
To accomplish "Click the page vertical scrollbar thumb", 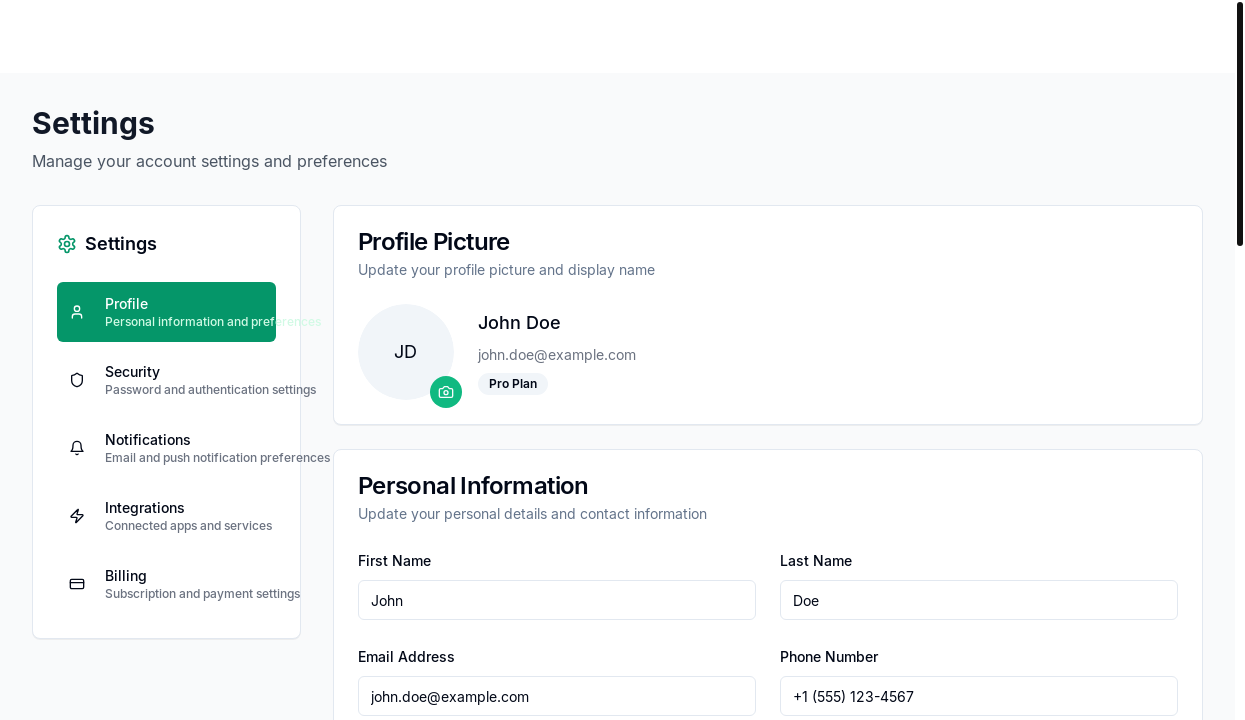I will [x=1240, y=124].
